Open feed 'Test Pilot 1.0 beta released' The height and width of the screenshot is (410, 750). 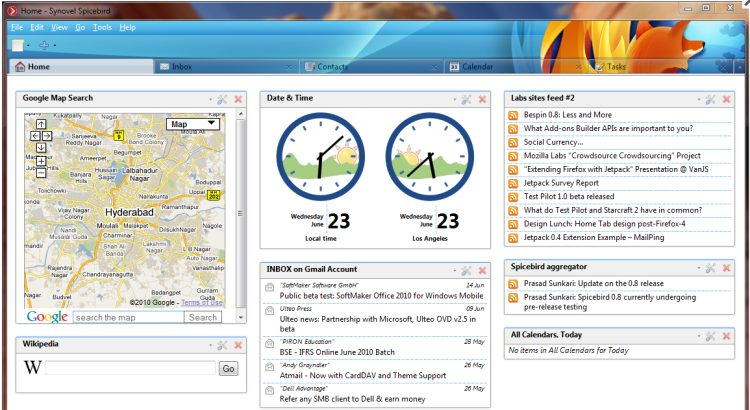click(x=569, y=196)
